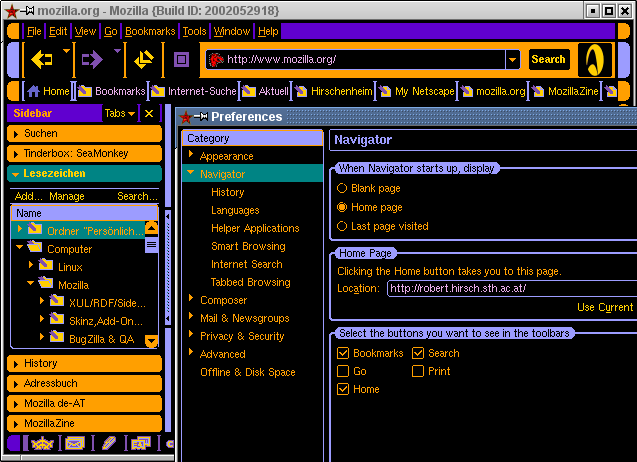Click the throbber logo next to Search

tap(594, 60)
